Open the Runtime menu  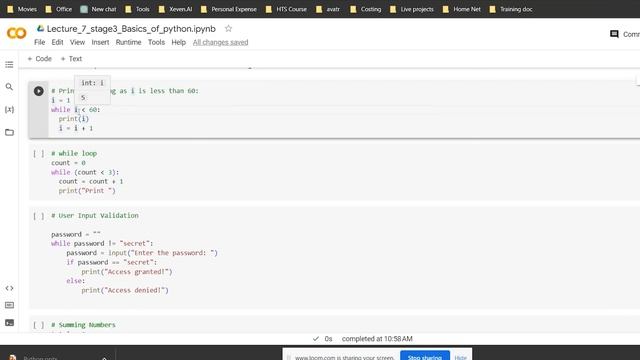(128, 42)
